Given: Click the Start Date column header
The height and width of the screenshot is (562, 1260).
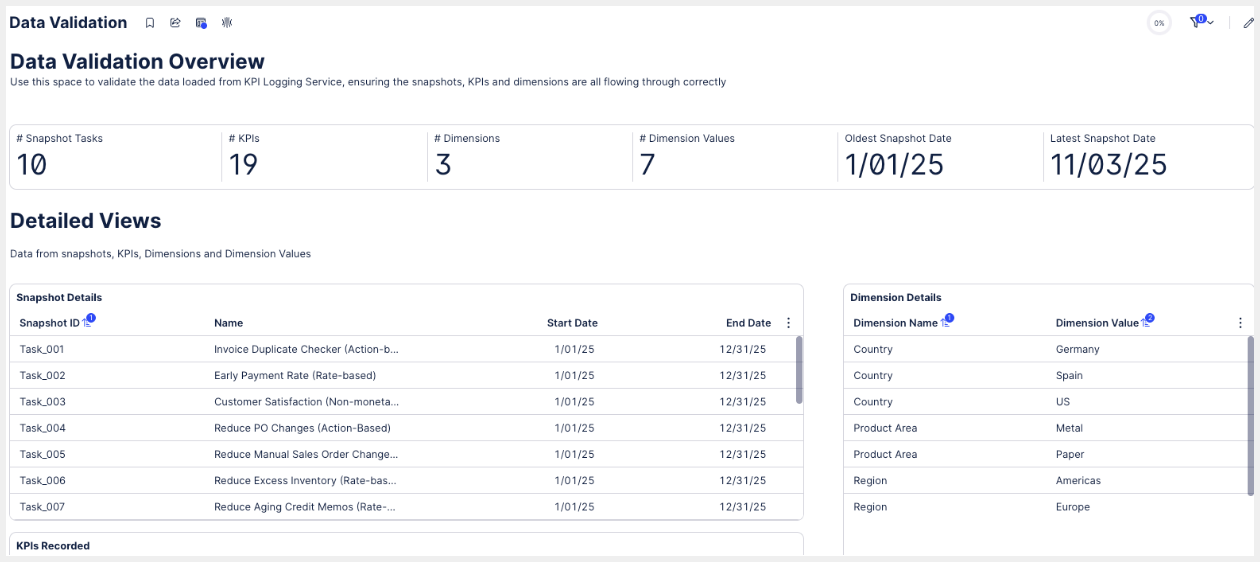Looking at the screenshot, I should pyautogui.click(x=572, y=323).
